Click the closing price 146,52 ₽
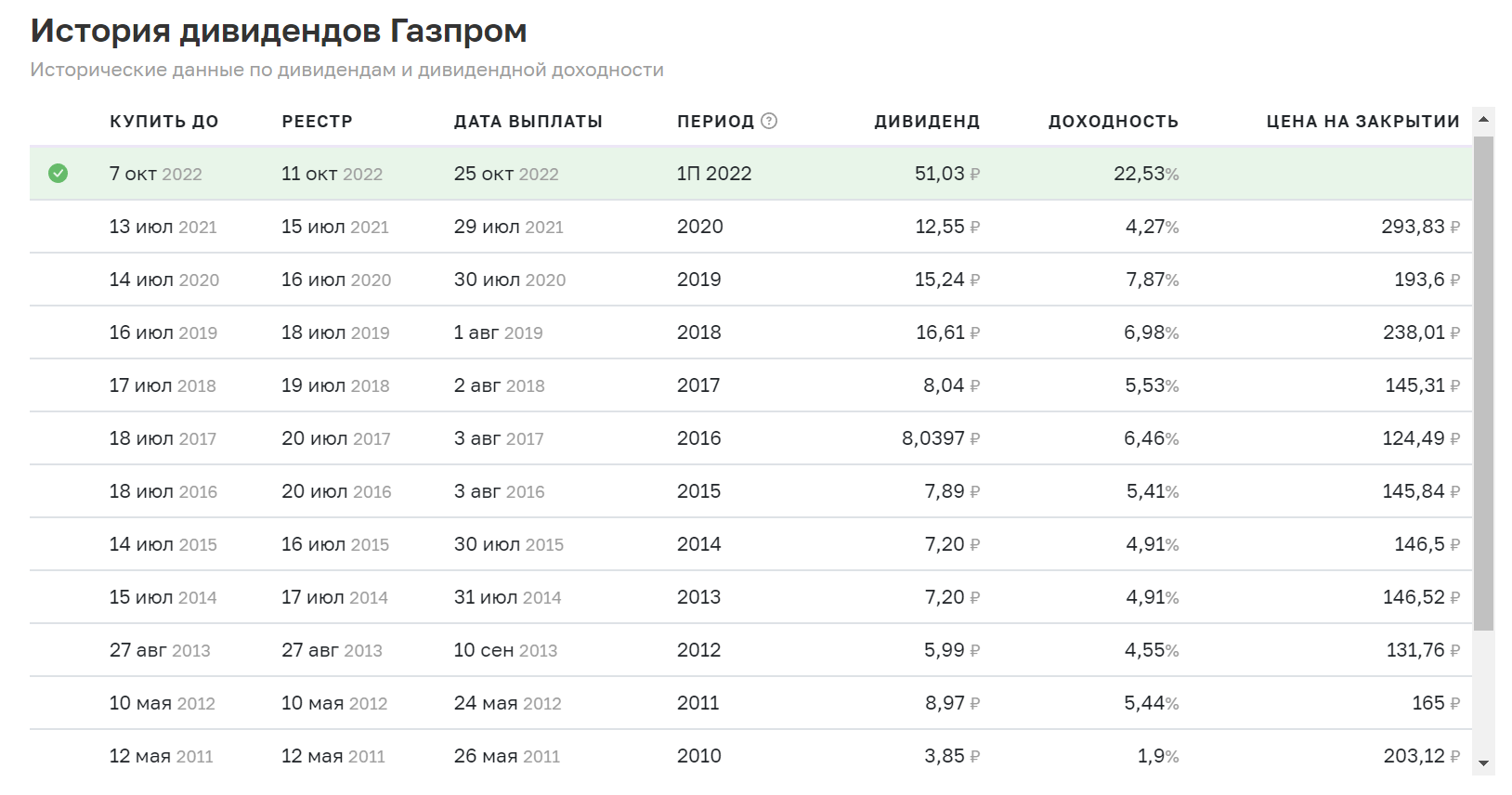 click(1421, 597)
